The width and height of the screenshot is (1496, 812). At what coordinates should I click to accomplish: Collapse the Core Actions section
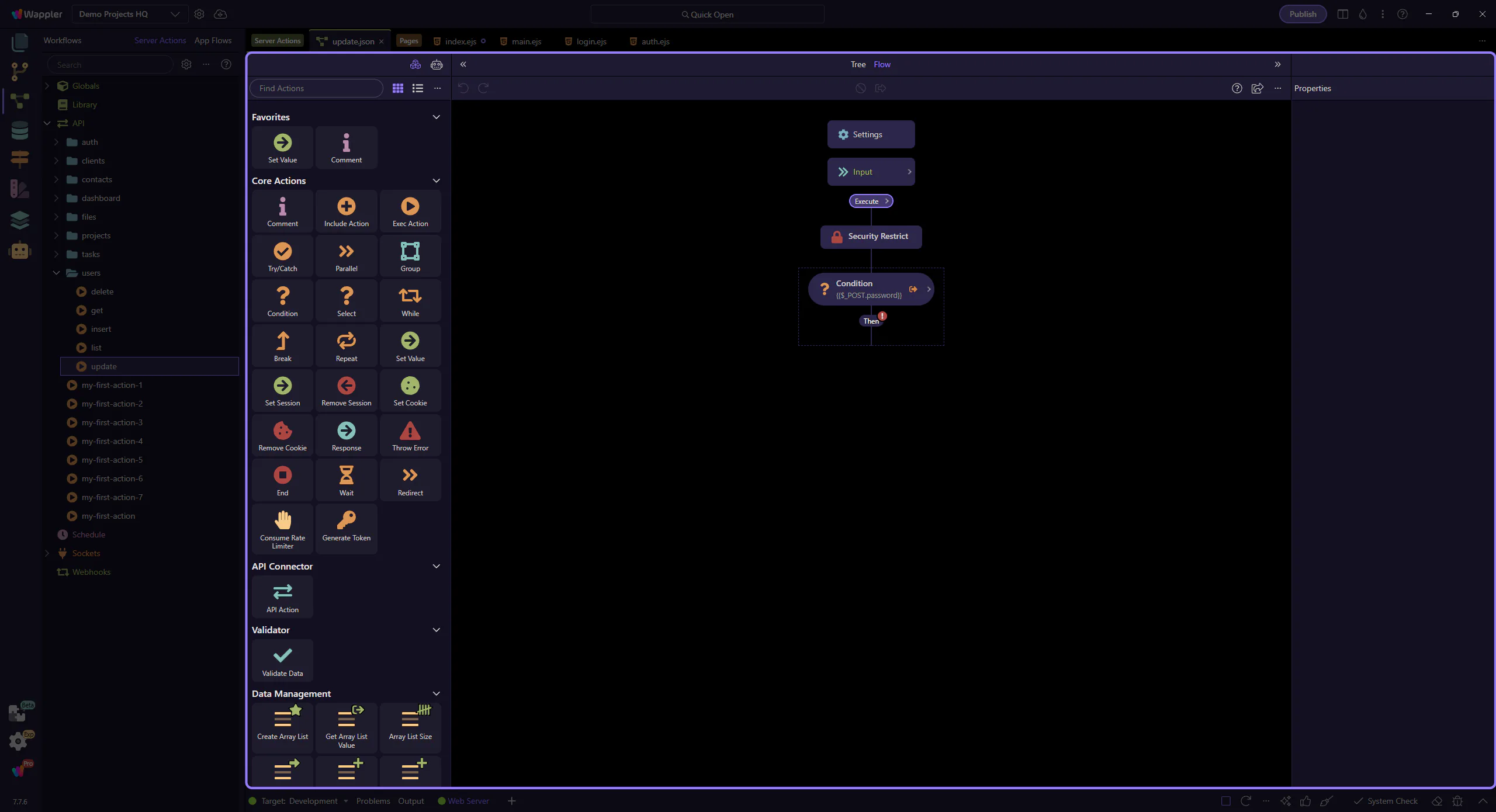[436, 181]
